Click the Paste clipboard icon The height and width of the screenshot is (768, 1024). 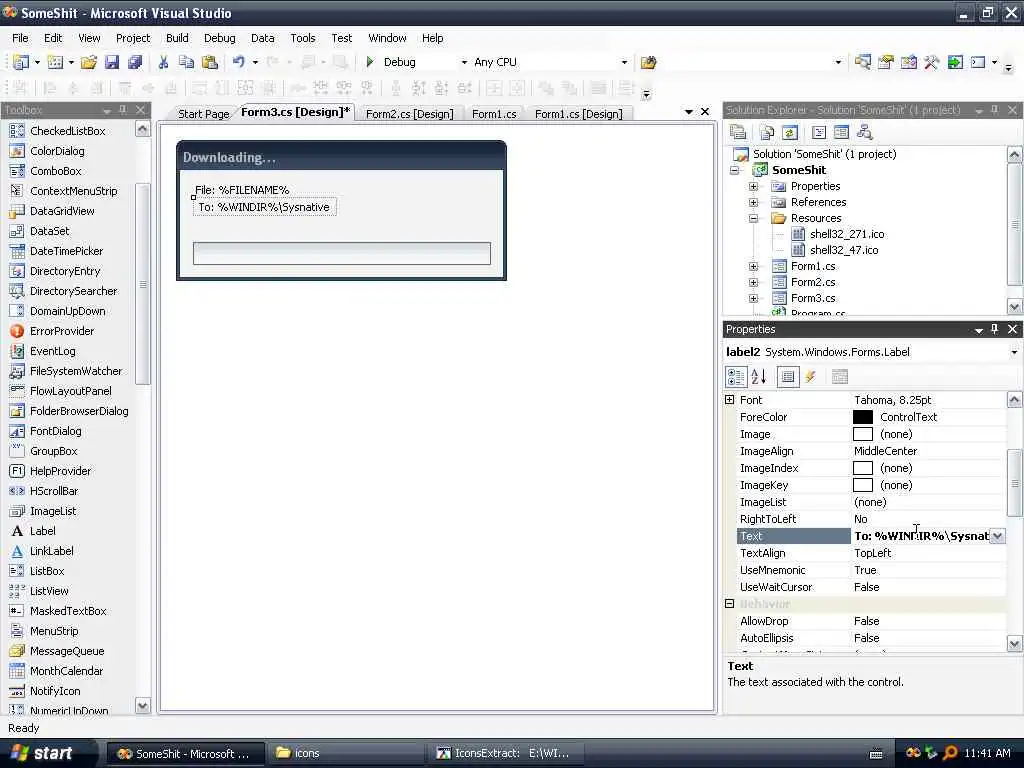(210, 62)
